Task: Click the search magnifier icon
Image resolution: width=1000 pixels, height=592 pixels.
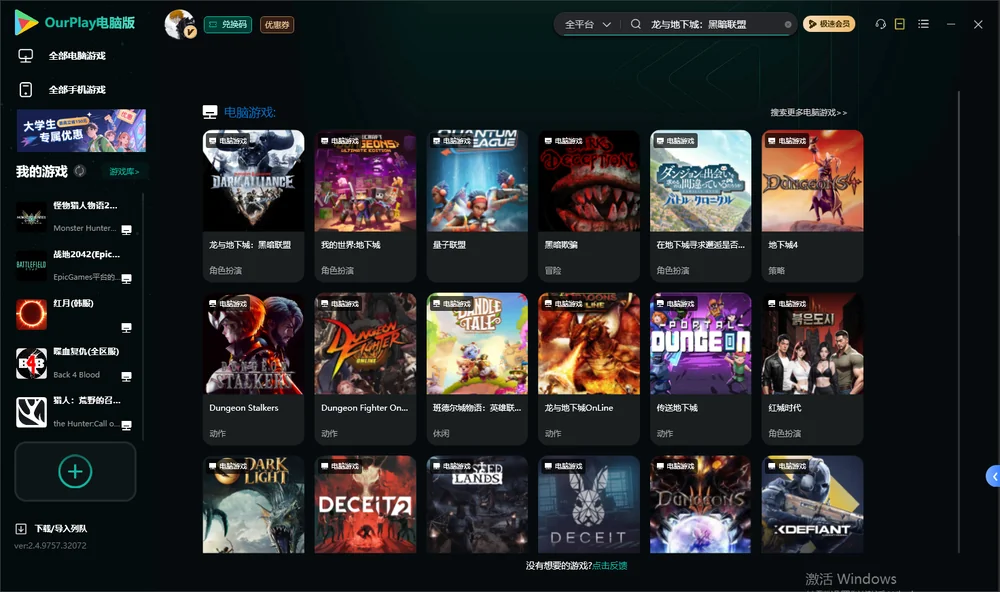Action: (x=636, y=24)
